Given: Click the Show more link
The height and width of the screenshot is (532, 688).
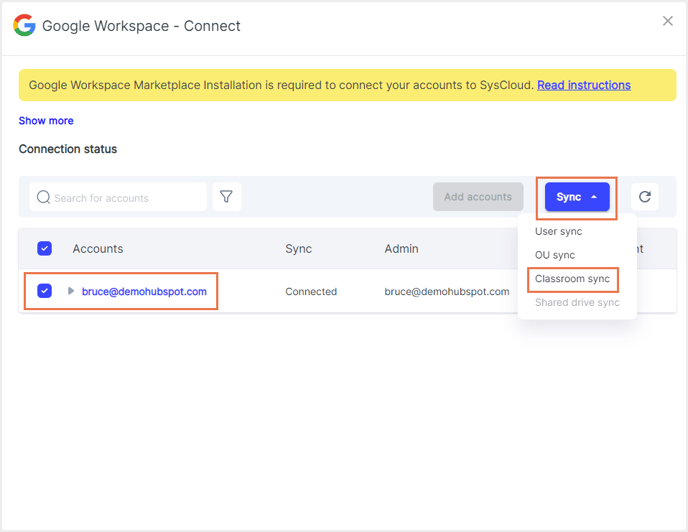Looking at the screenshot, I should tap(46, 121).
